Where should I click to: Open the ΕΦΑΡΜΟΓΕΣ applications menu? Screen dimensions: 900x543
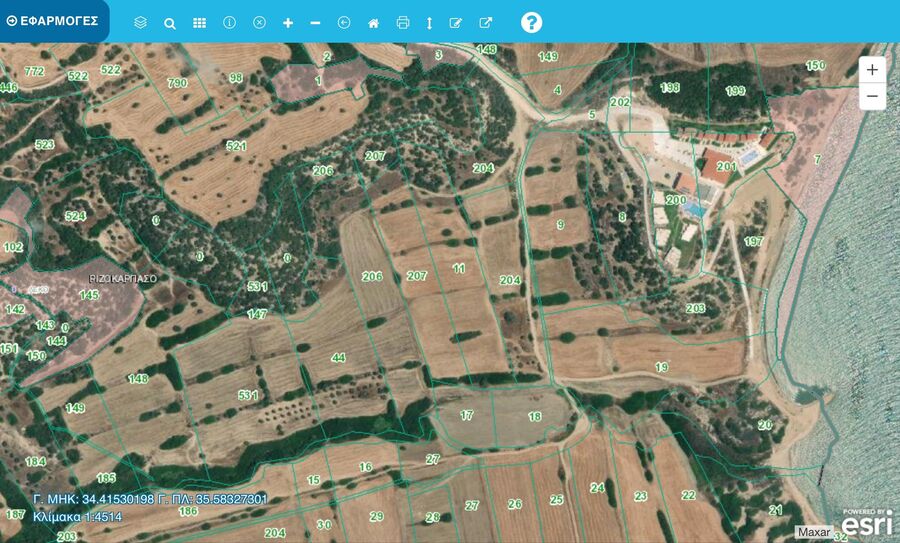(53, 20)
